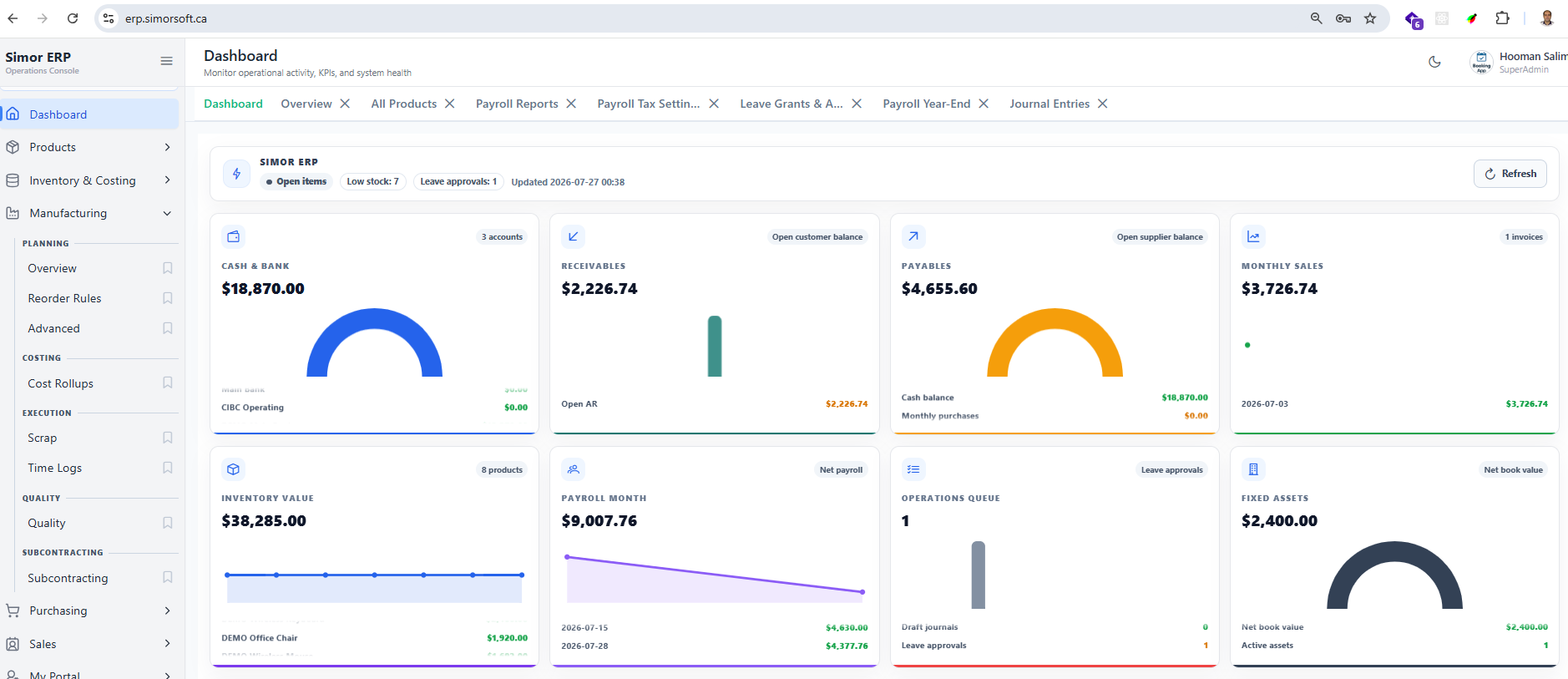This screenshot has width=1568, height=679.
Task: Click the Cash & Bank wallet icon
Action: [x=233, y=236]
